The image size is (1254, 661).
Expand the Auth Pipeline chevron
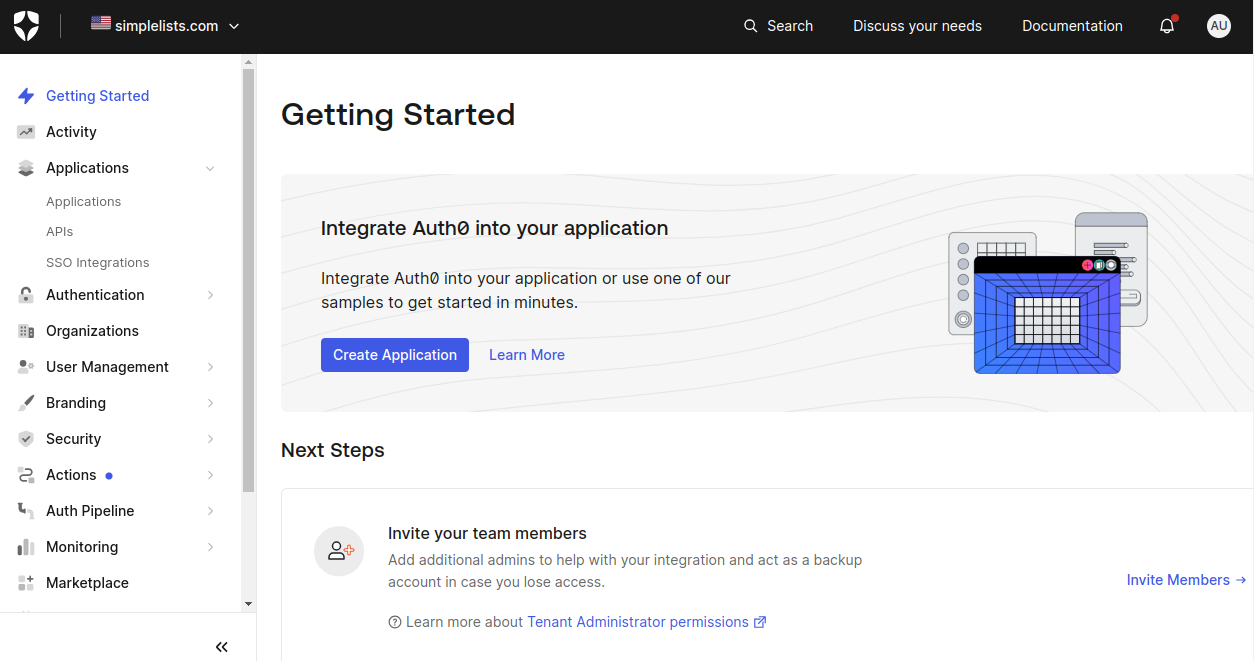pyautogui.click(x=210, y=511)
